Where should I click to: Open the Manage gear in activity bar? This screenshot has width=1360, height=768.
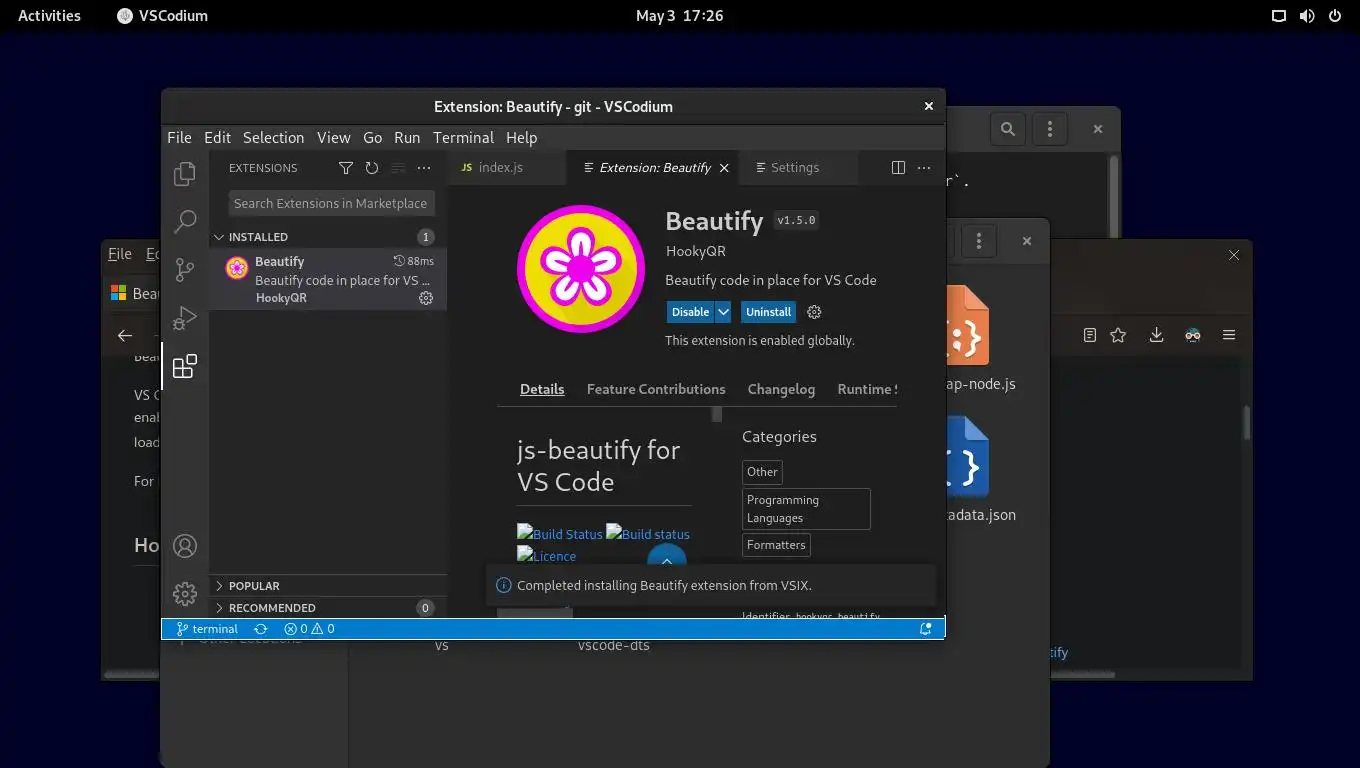click(185, 594)
